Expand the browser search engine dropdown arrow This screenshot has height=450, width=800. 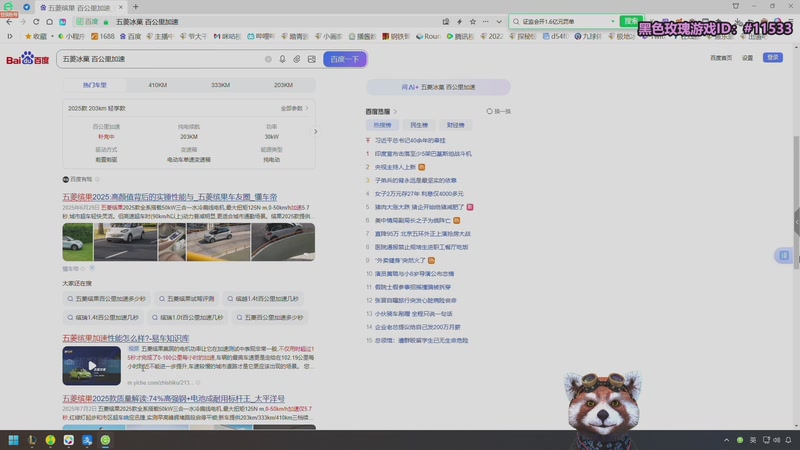pos(613,22)
